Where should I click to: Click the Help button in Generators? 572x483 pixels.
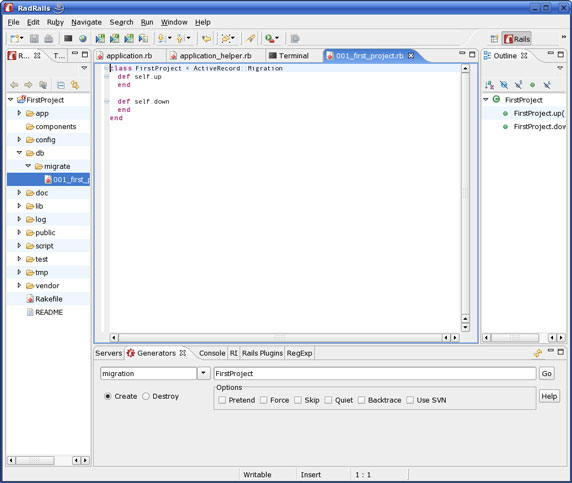[x=549, y=397]
